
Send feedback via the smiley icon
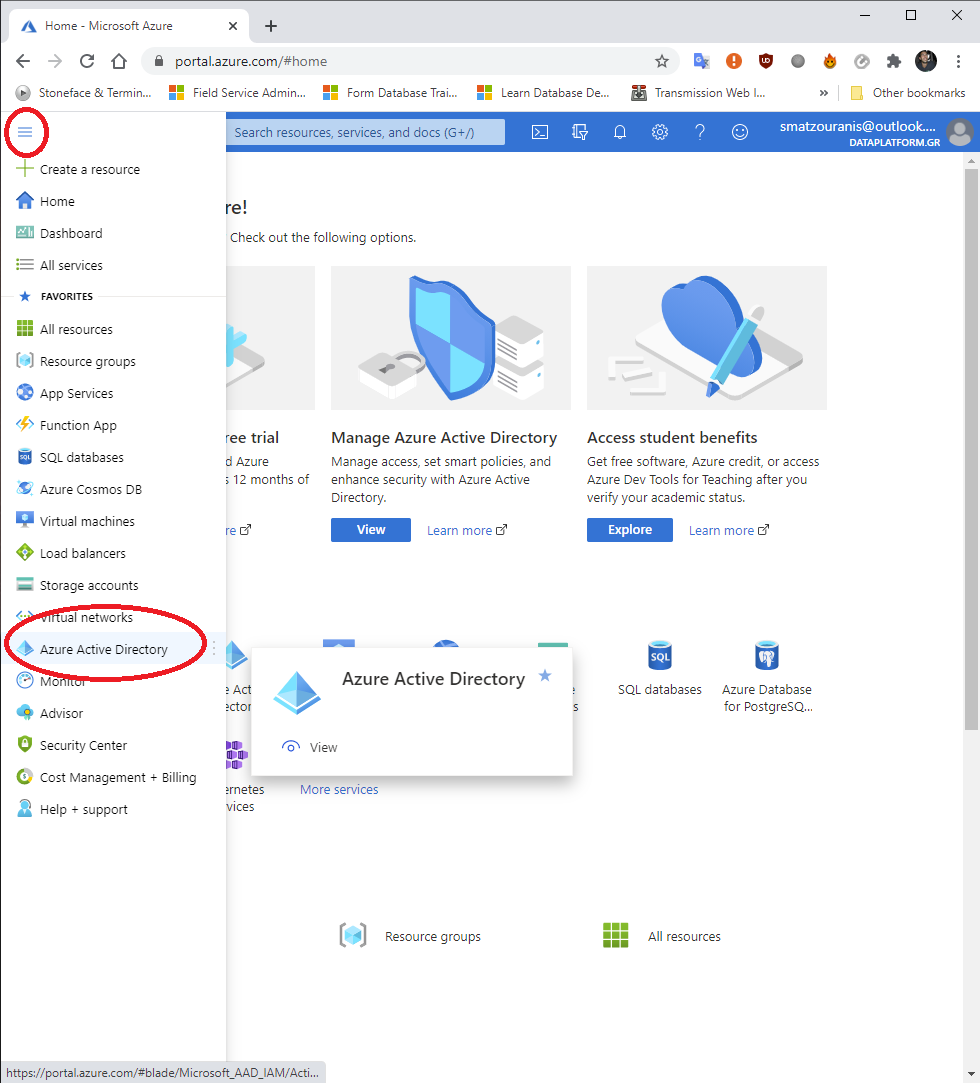(740, 131)
